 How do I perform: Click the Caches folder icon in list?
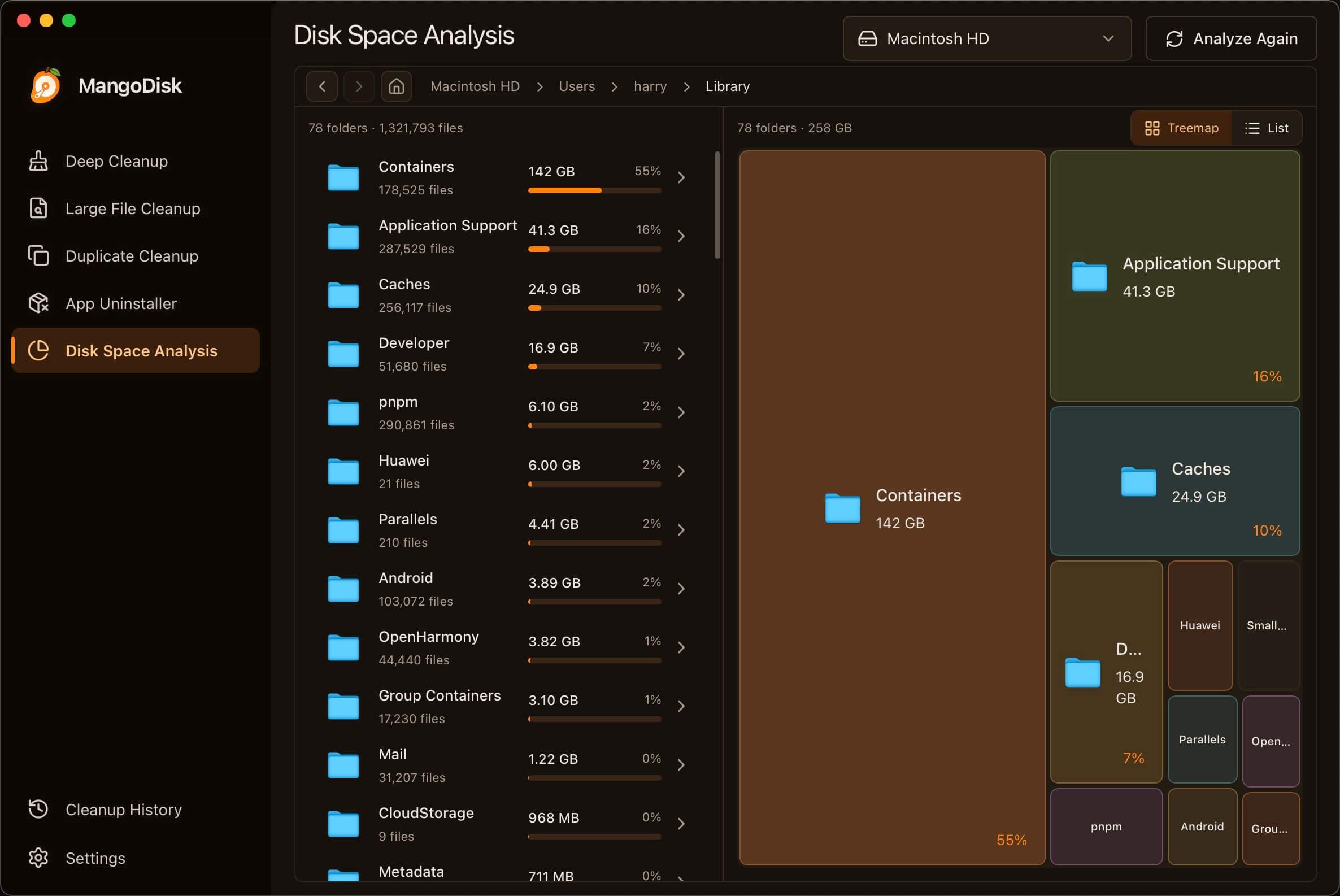coord(343,295)
